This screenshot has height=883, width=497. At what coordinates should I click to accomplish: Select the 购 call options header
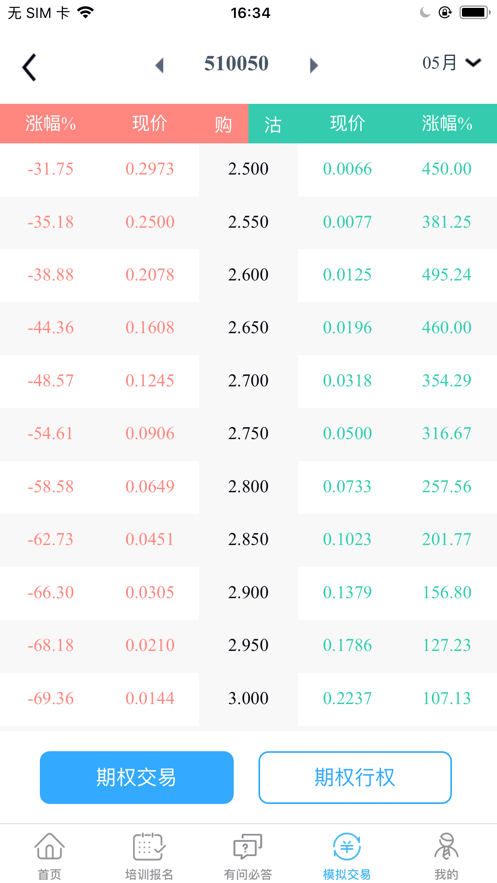(x=223, y=124)
